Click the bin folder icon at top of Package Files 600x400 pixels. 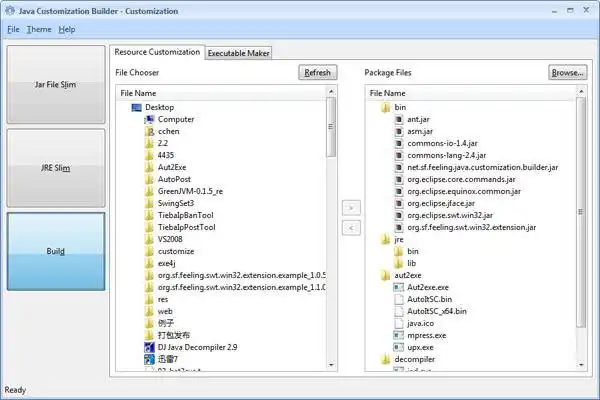coord(386,108)
